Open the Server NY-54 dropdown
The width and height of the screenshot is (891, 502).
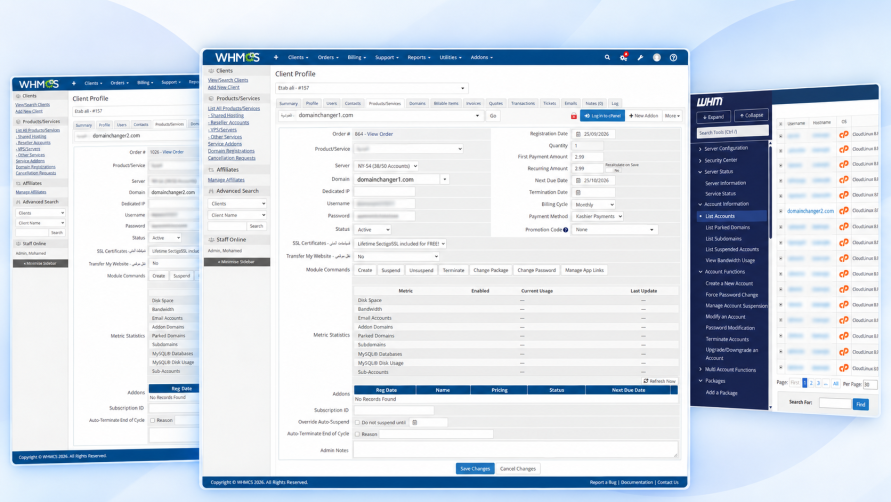tap(386, 166)
